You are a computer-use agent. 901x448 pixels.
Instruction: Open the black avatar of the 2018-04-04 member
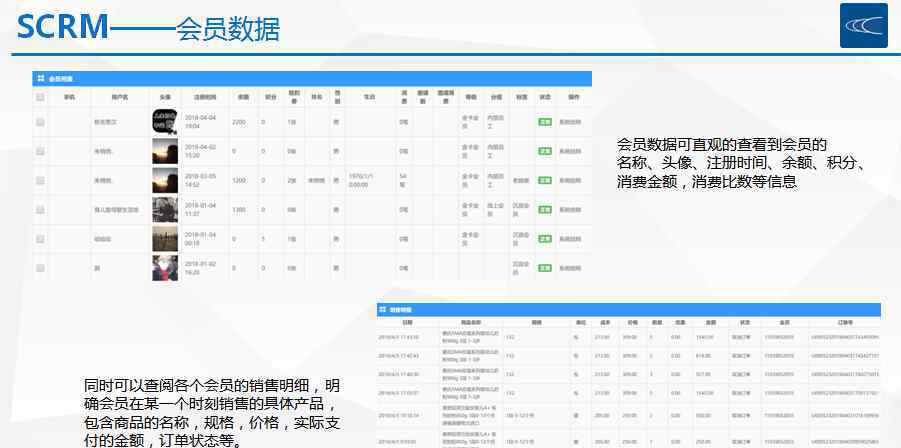165,122
